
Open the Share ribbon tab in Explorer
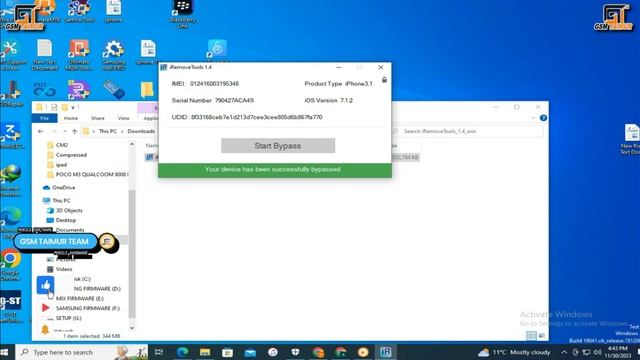pyautogui.click(x=98, y=118)
